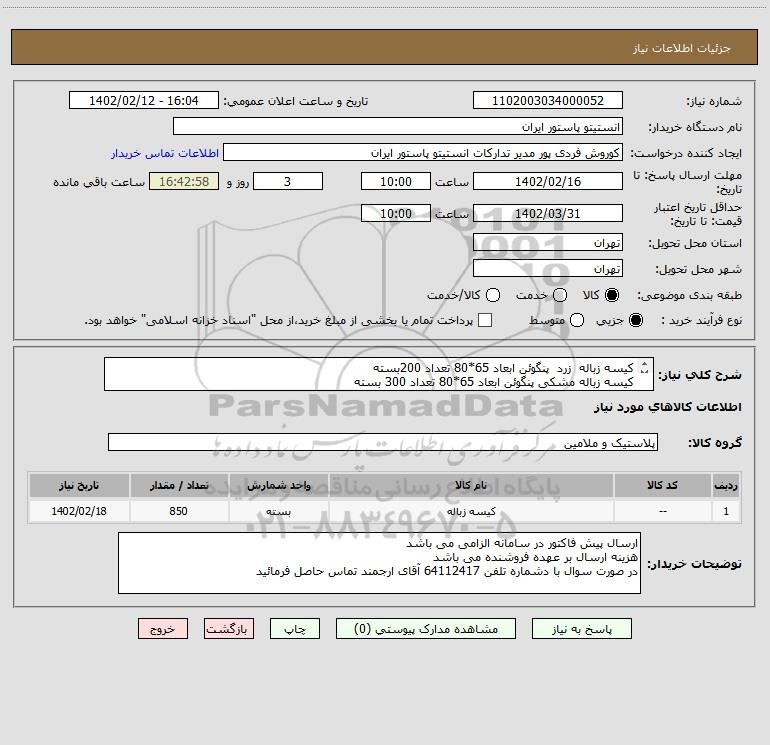Click the remaining time countdown 16:42:58
This screenshot has height=745, width=770.
point(184,181)
